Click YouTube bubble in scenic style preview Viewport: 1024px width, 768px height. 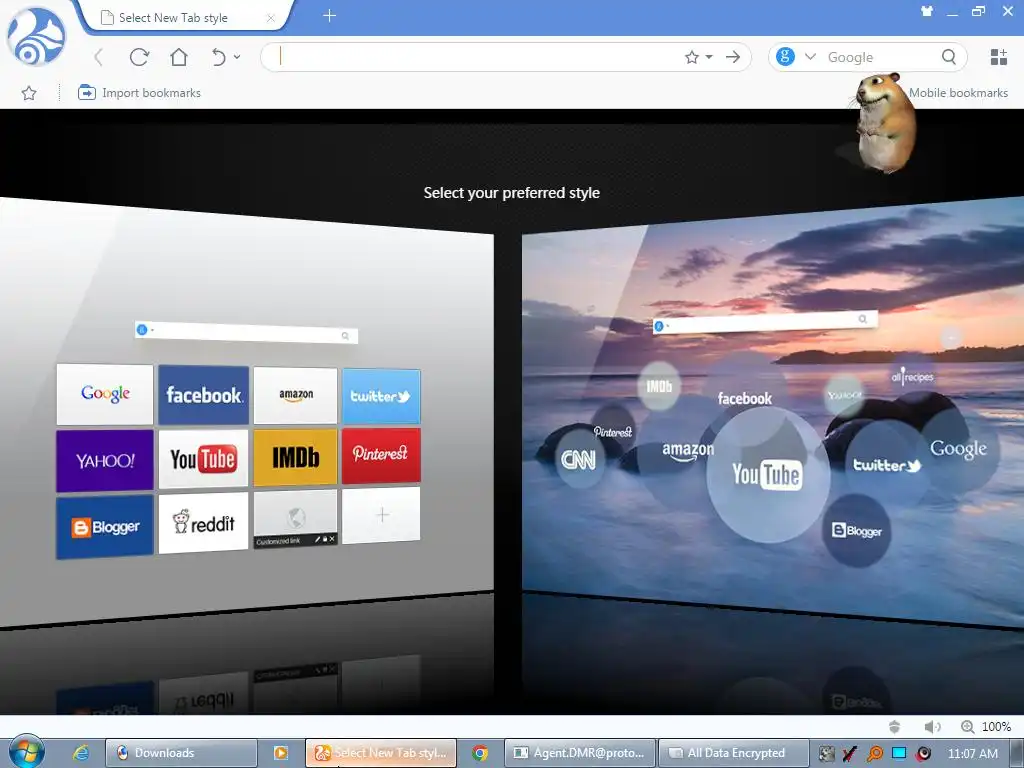pyautogui.click(x=768, y=475)
